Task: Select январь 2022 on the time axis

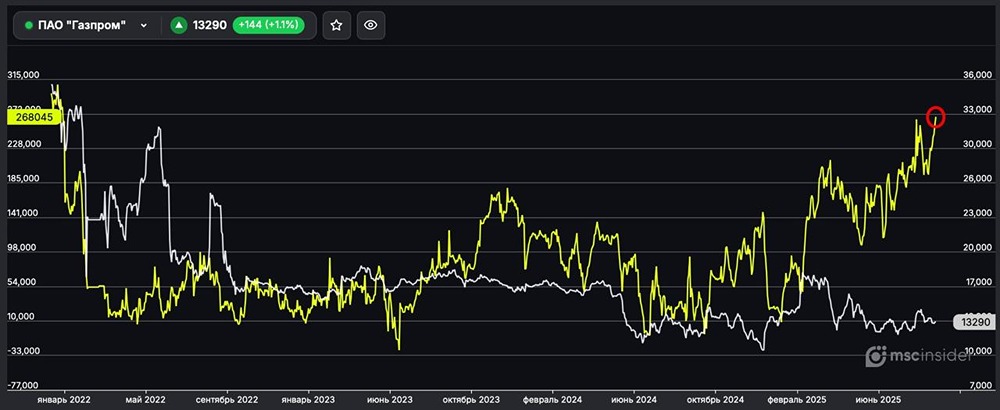Action: (x=62, y=398)
